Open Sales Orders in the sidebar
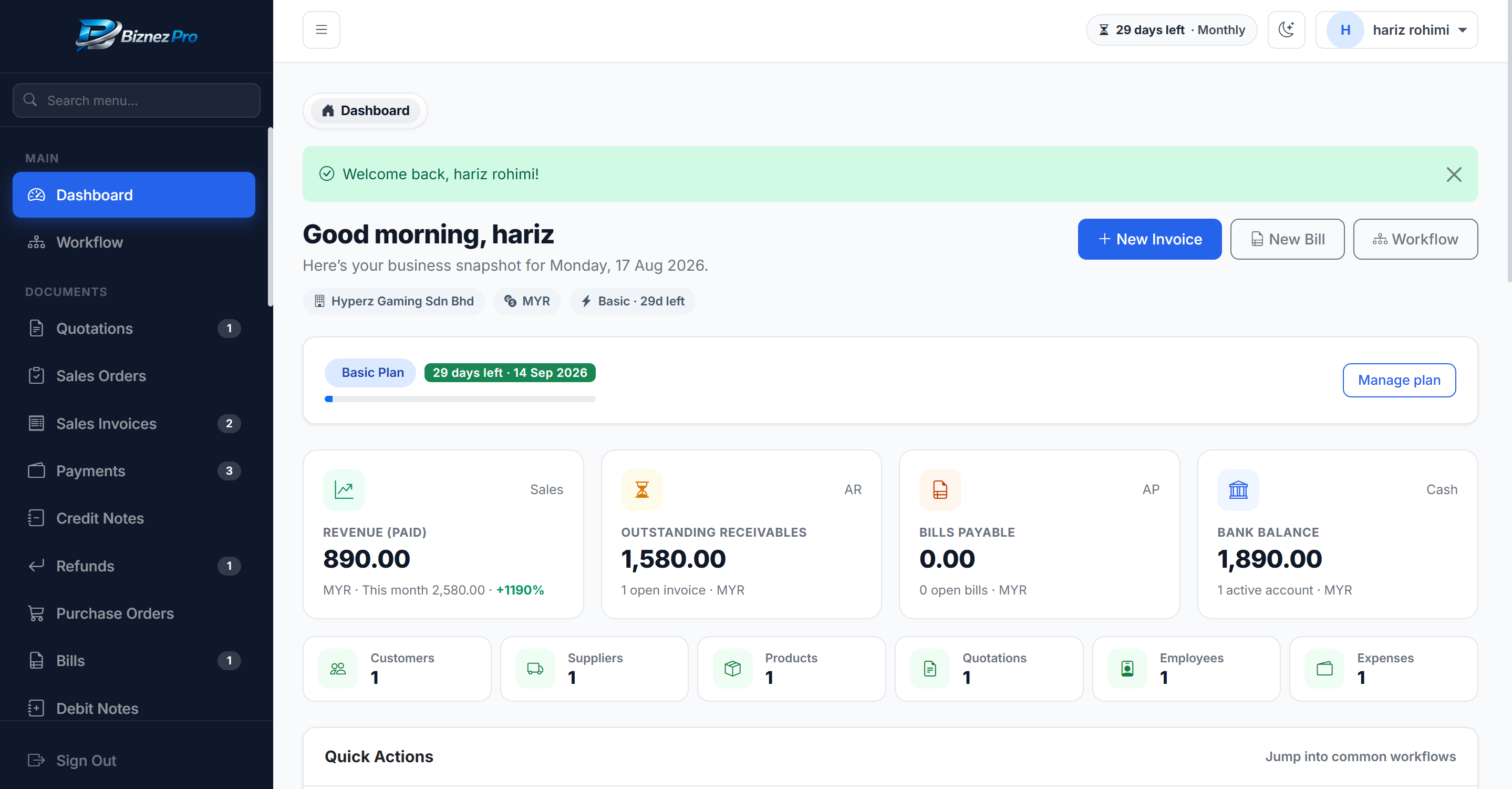 point(134,375)
